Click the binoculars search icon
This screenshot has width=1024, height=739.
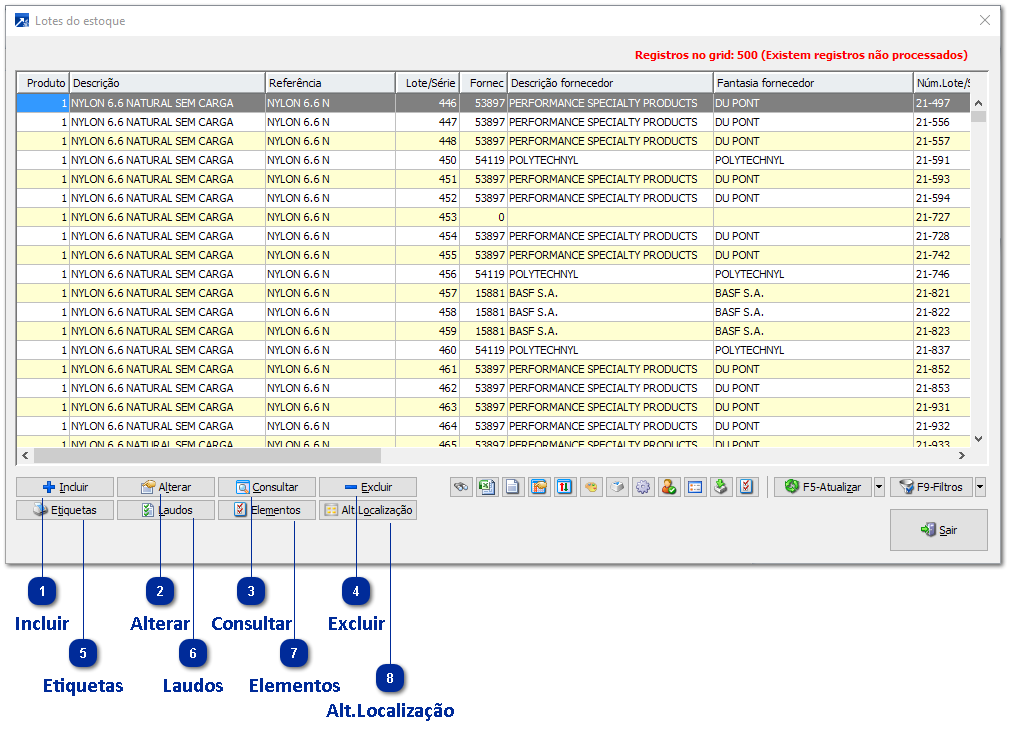tap(461, 487)
